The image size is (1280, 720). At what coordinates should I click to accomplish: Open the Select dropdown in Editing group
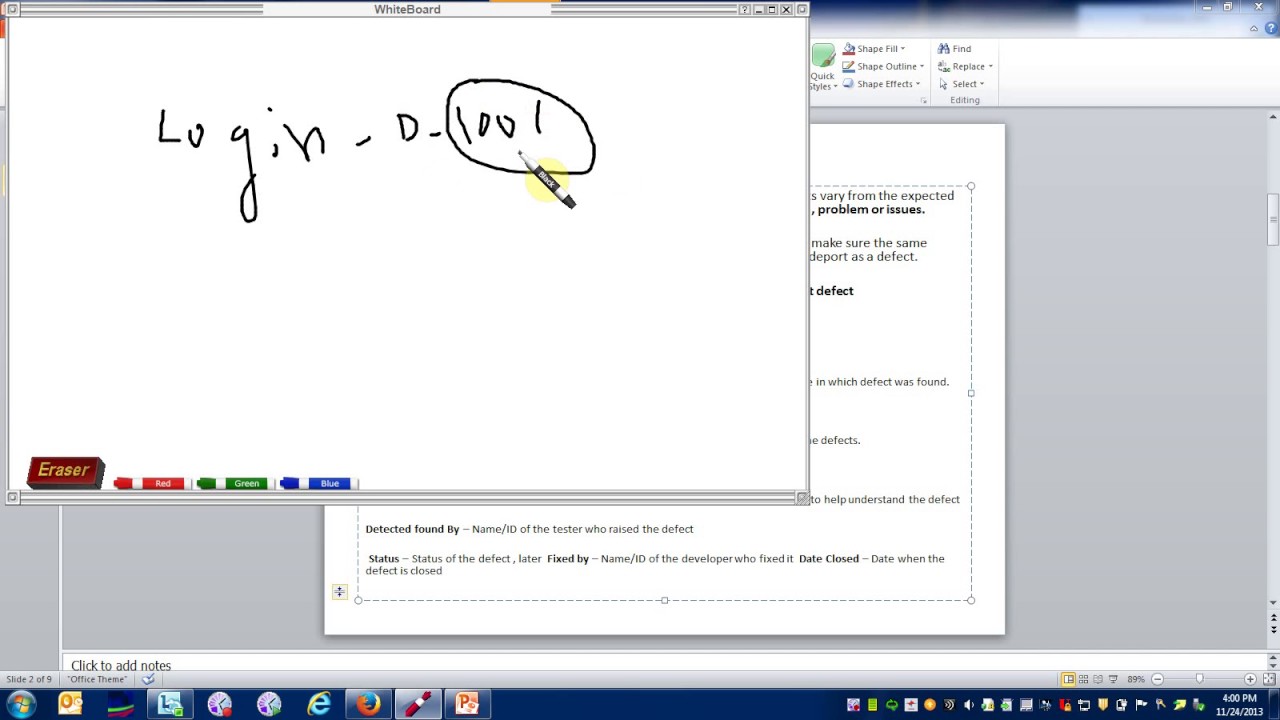961,84
